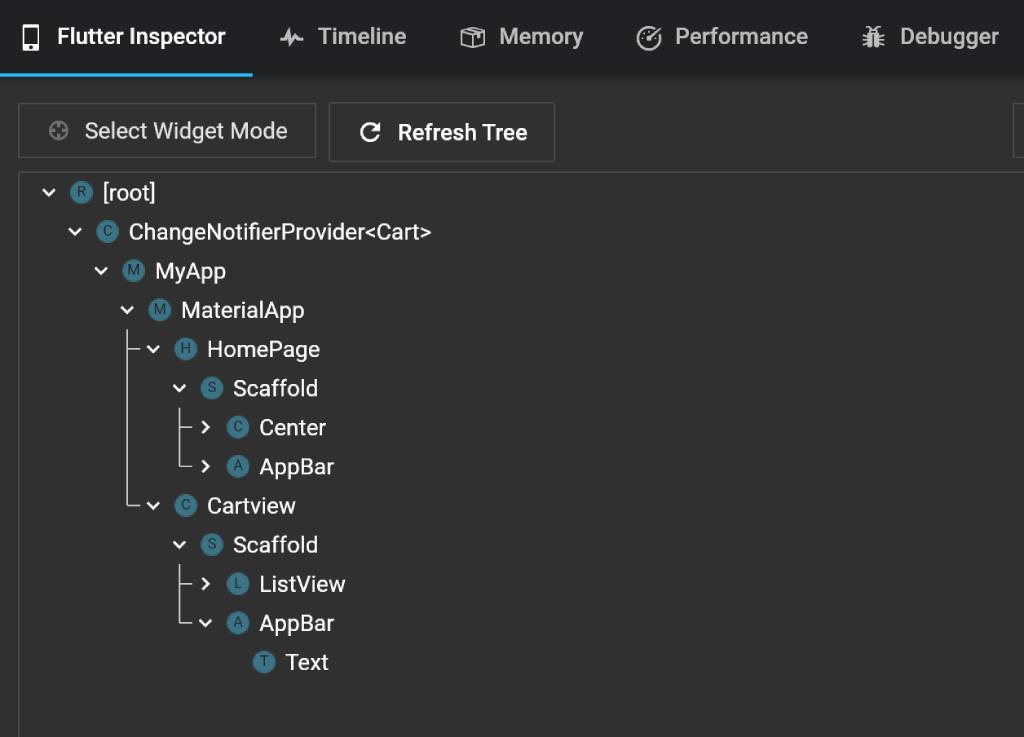Select ChangeNotifierProvider<Cart> in the tree
The height and width of the screenshot is (737, 1024).
coord(280,232)
